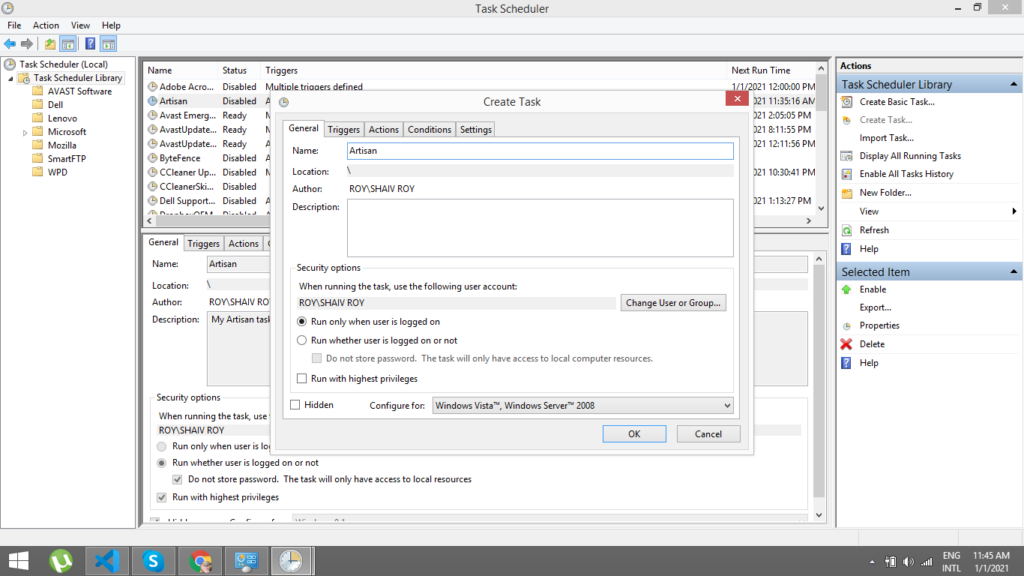
Task: Close the Create Task dialog with red X
Action: pos(737,99)
